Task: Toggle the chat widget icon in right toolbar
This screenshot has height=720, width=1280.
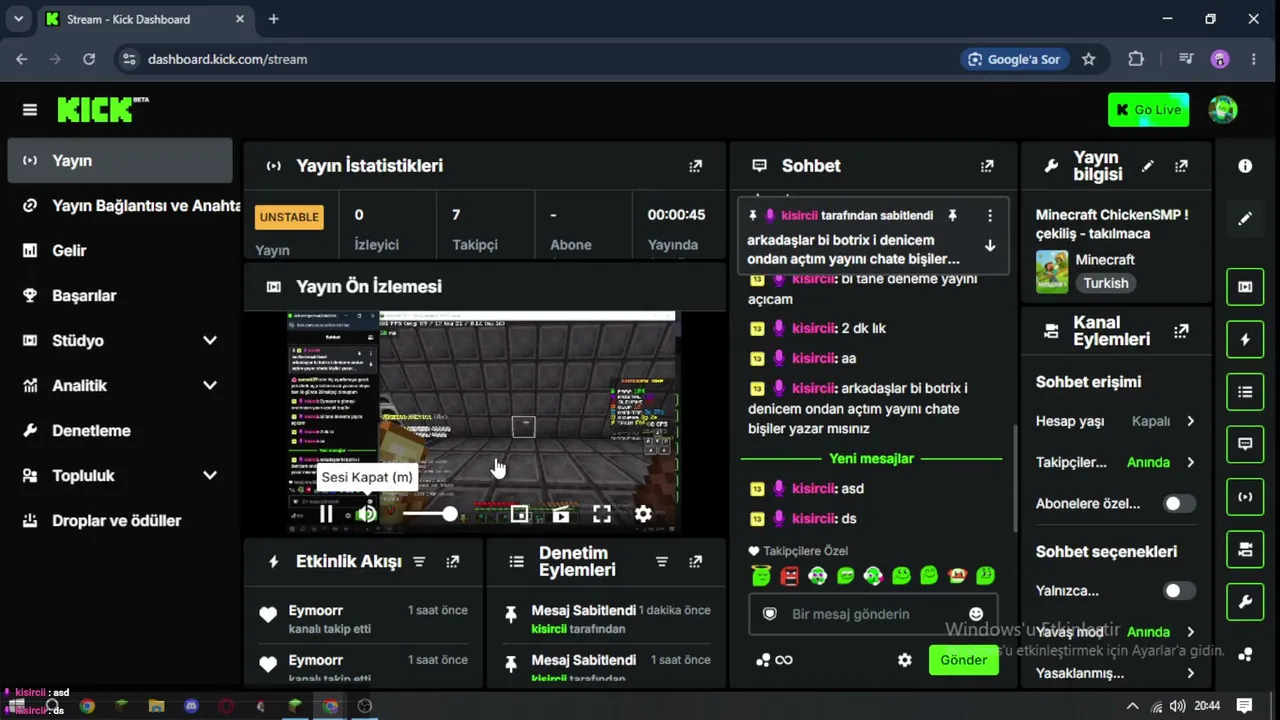Action: click(1245, 444)
